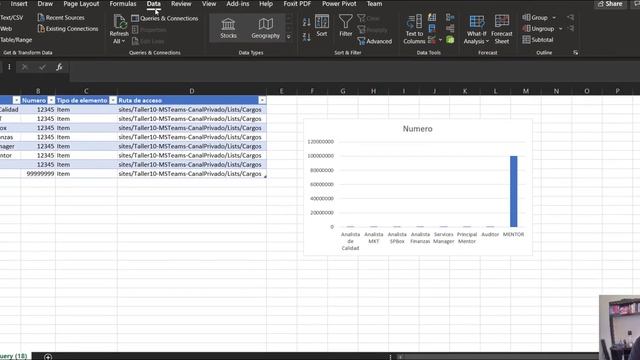640x360 pixels.
Task: Select column H header
Action: pyautogui.click(x=373, y=91)
